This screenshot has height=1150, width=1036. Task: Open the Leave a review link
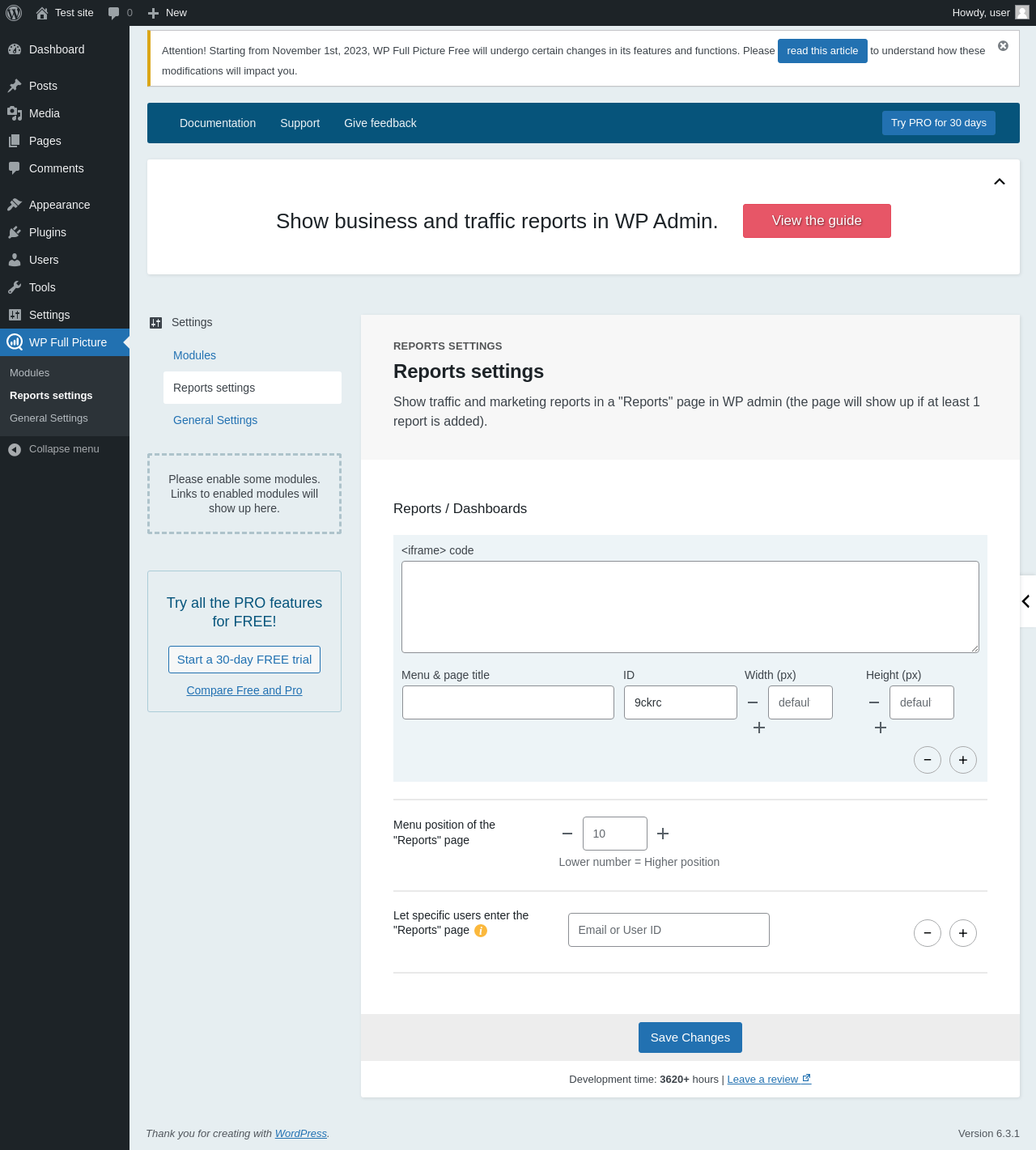click(769, 1080)
